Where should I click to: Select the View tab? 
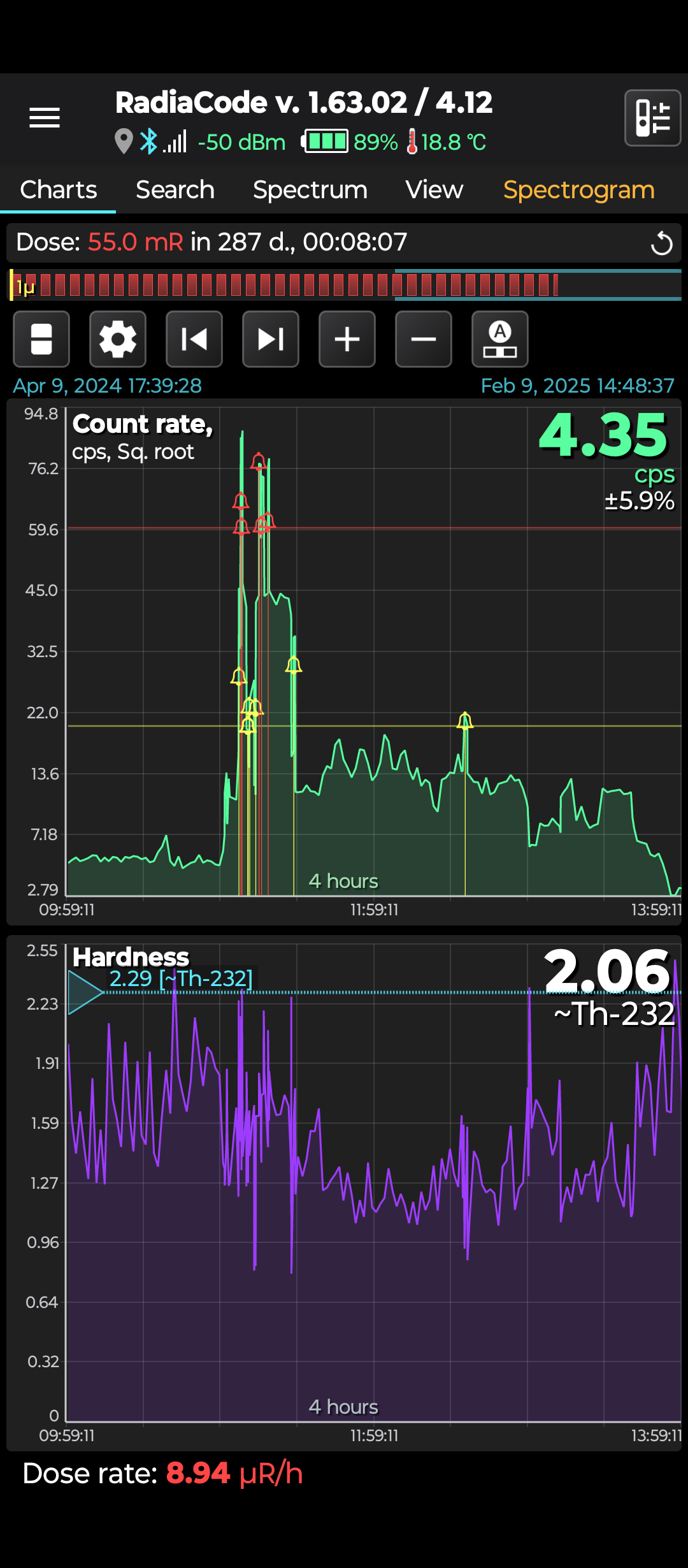click(434, 190)
